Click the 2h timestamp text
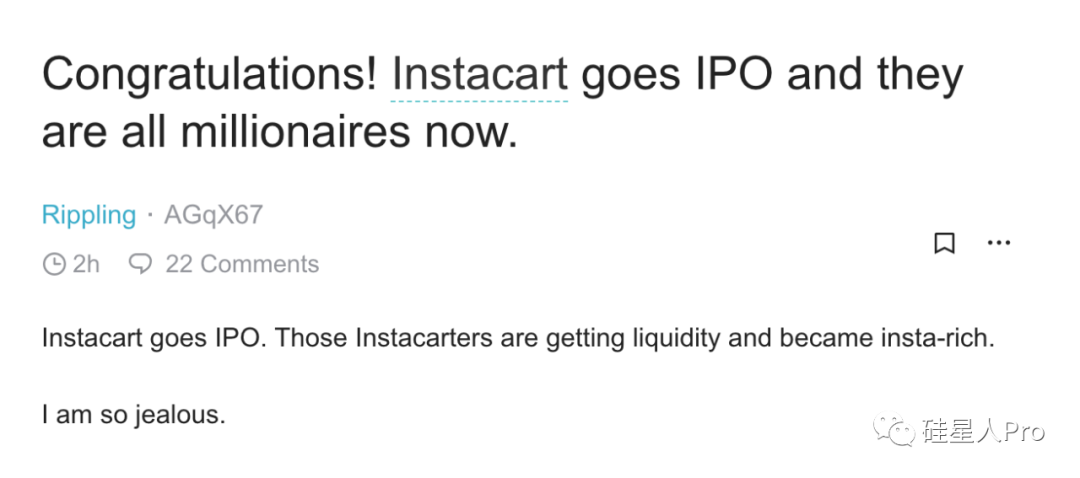Viewport: 1080px width, 478px height. pyautogui.click(x=87, y=264)
